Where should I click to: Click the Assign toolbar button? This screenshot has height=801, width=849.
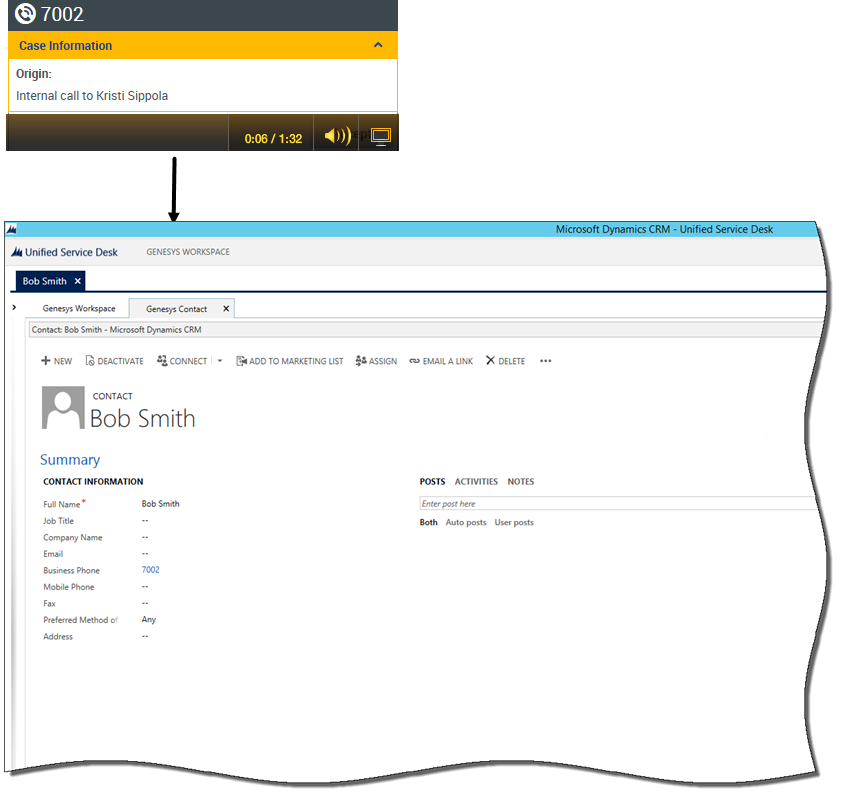click(x=376, y=361)
